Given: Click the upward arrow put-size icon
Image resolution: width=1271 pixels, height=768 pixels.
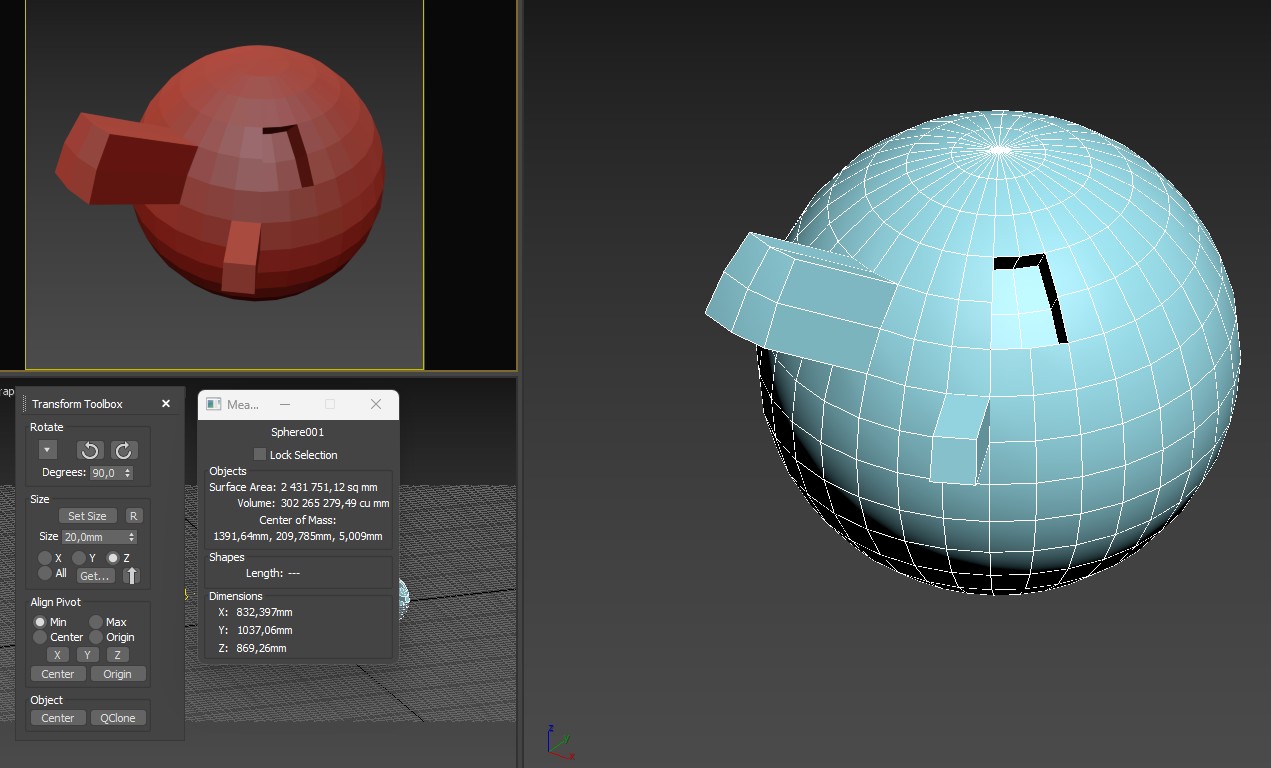Looking at the screenshot, I should [131, 575].
